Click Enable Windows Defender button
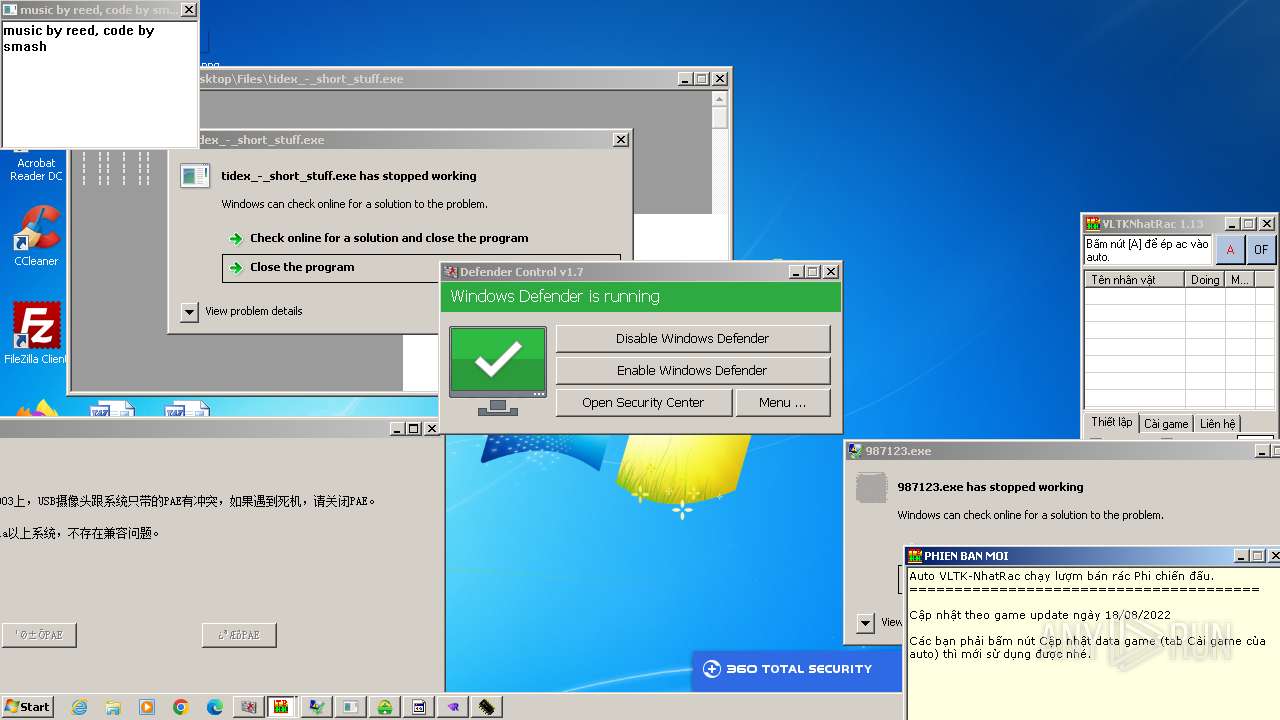 pyautogui.click(x=693, y=370)
